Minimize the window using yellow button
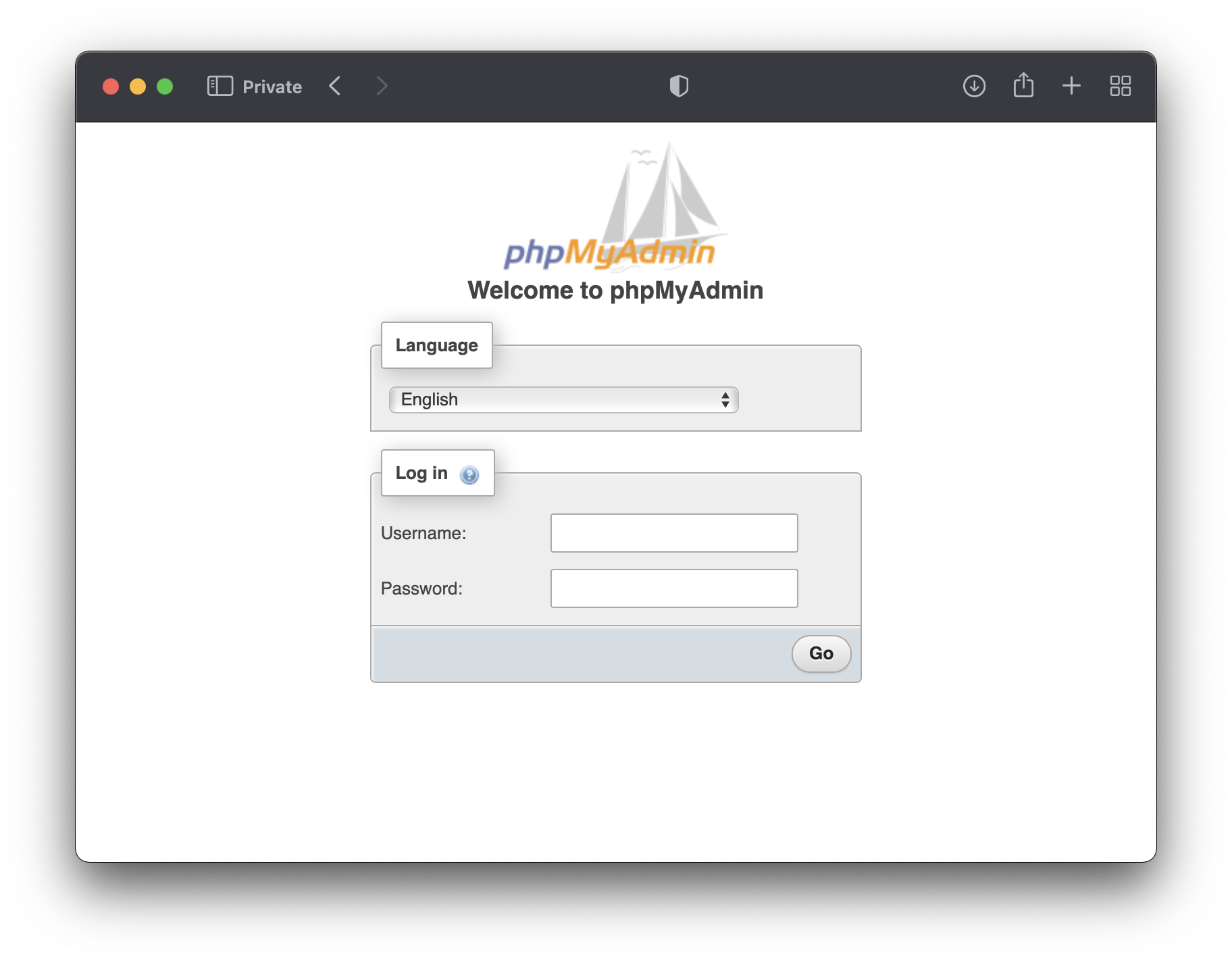1232x962 pixels. pyautogui.click(x=138, y=87)
